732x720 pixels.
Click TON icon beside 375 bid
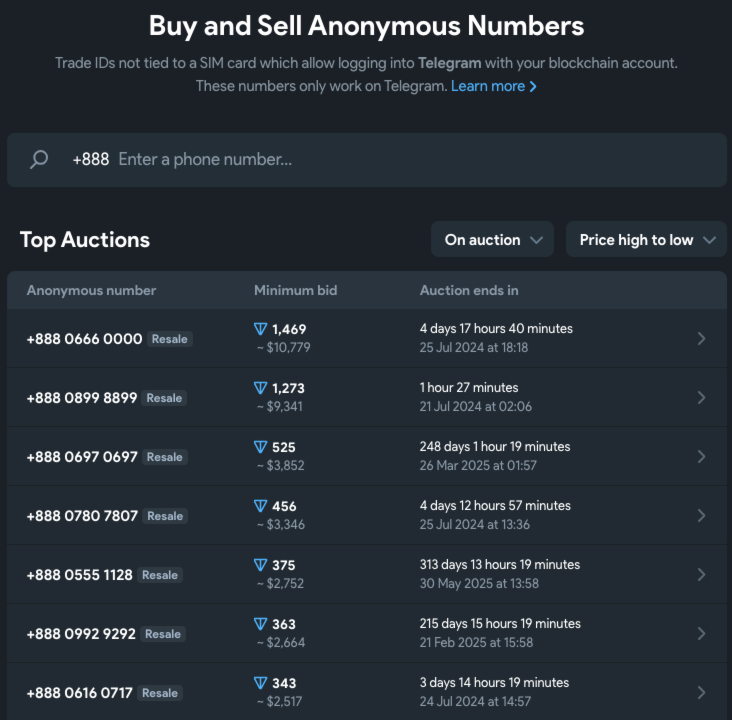tap(260, 565)
